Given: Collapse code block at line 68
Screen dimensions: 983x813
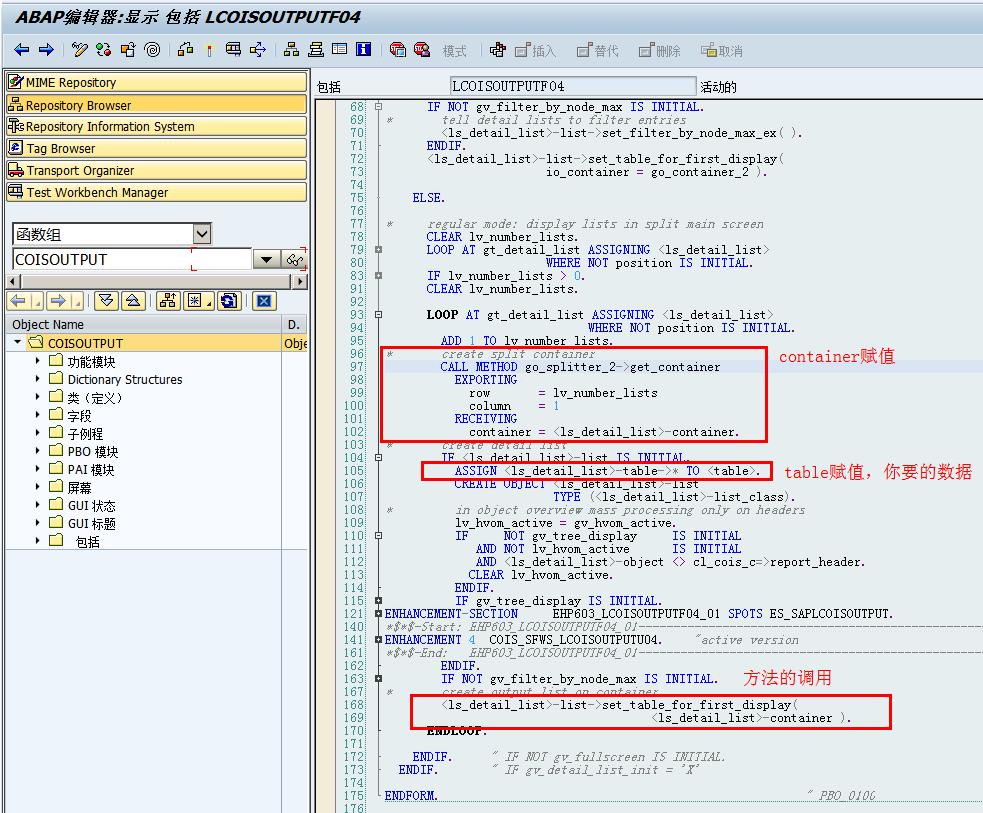Looking at the screenshot, I should pyautogui.click(x=378, y=107).
